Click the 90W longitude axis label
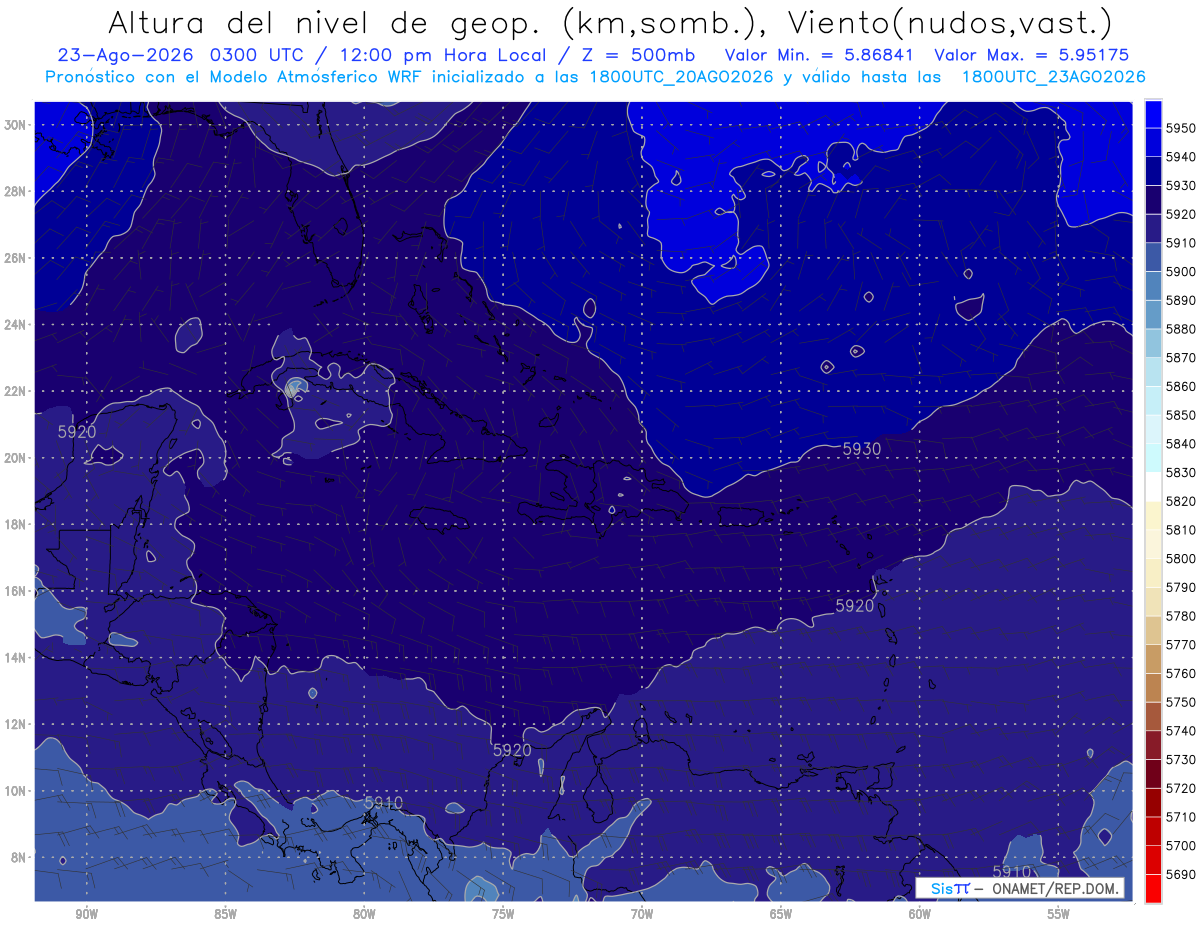The height and width of the screenshot is (927, 1200). [x=87, y=914]
